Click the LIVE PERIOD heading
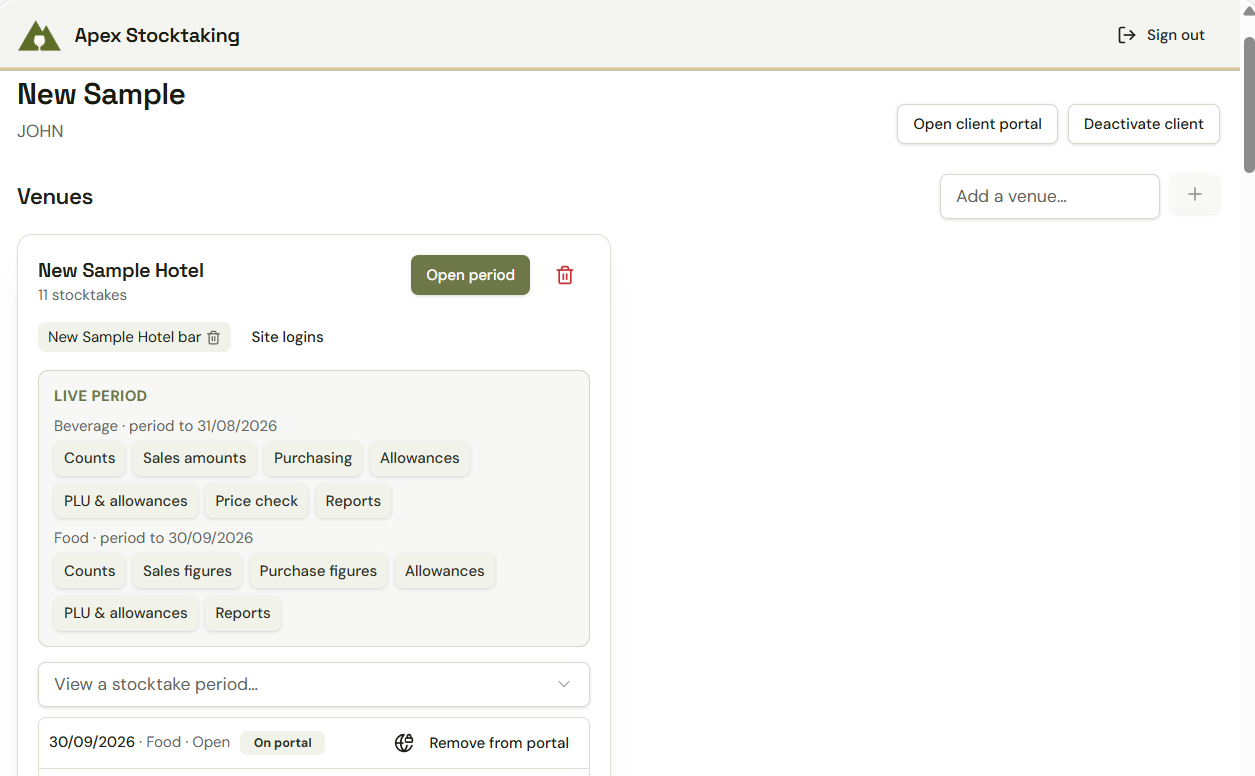 point(100,396)
